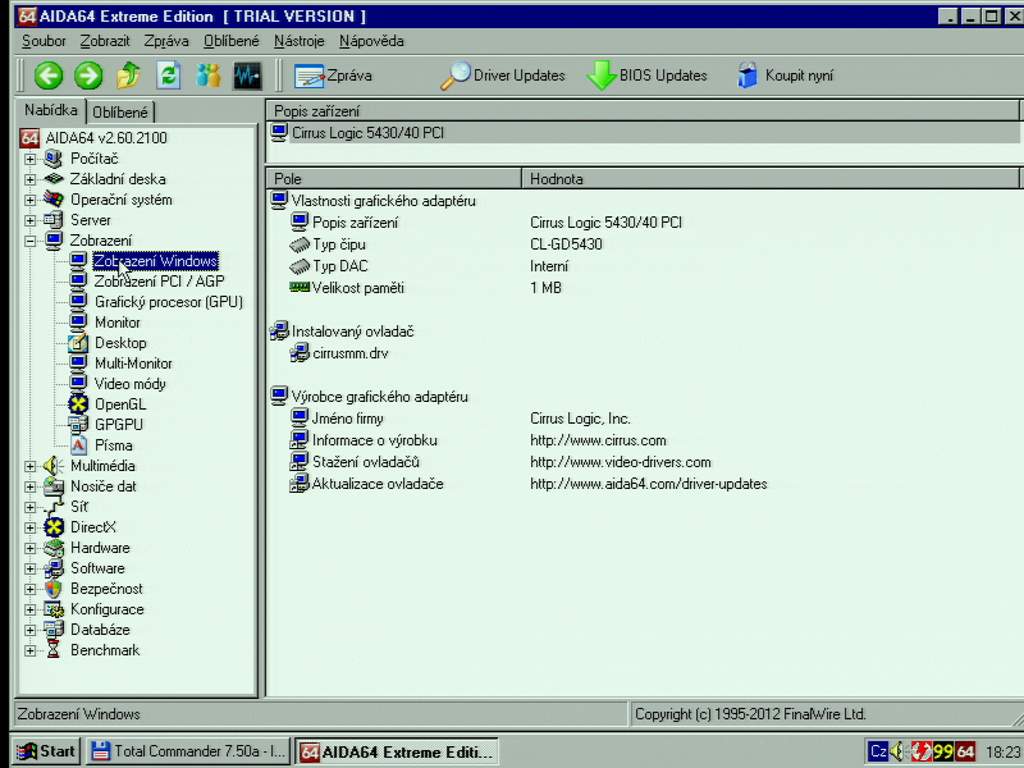The height and width of the screenshot is (768, 1024).
Task: Expand the DirectX tree node
Action: 30,528
